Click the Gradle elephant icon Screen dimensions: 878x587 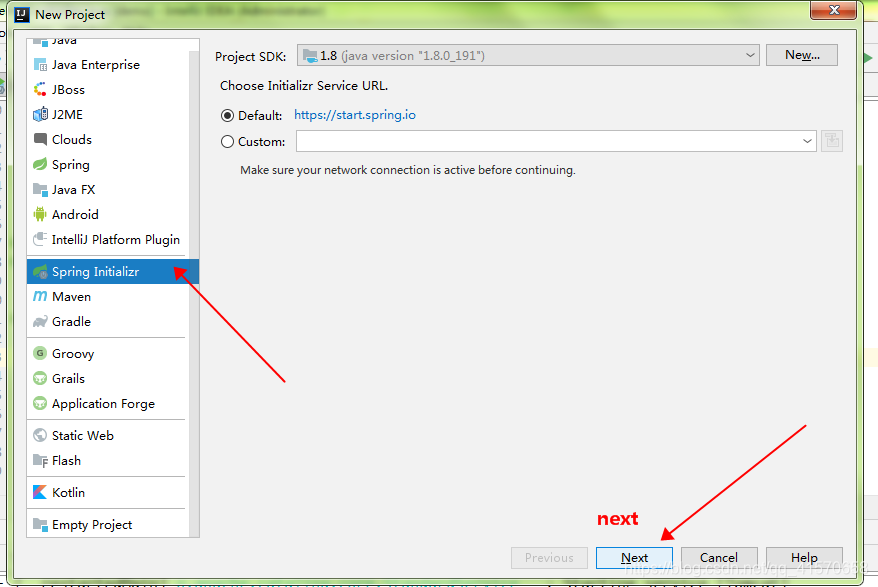tap(40, 322)
